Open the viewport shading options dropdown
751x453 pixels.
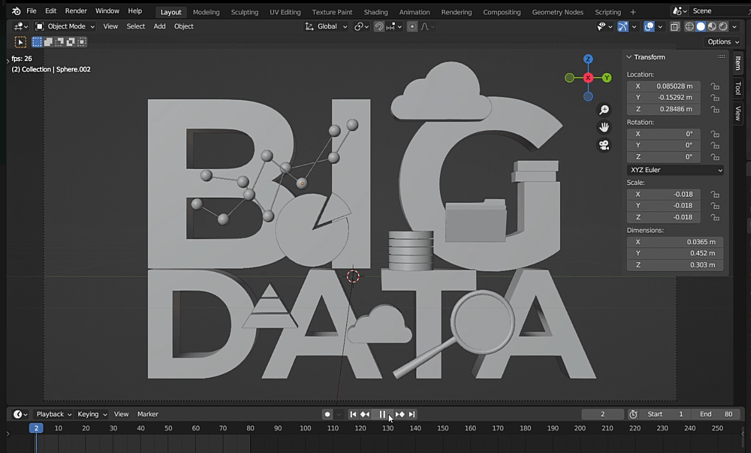(x=735, y=26)
